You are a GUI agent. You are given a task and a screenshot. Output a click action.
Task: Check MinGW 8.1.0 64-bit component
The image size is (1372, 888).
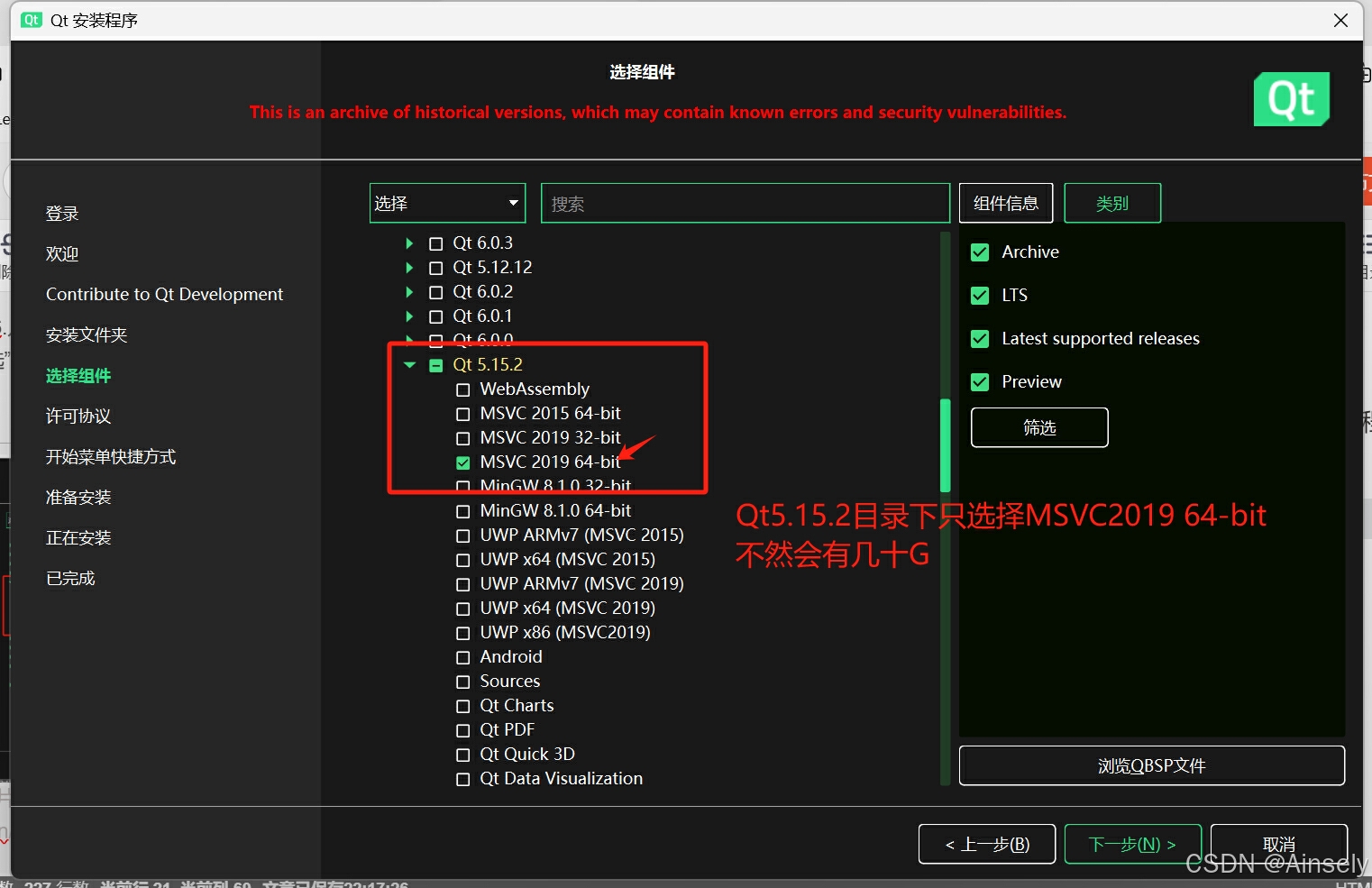click(463, 511)
